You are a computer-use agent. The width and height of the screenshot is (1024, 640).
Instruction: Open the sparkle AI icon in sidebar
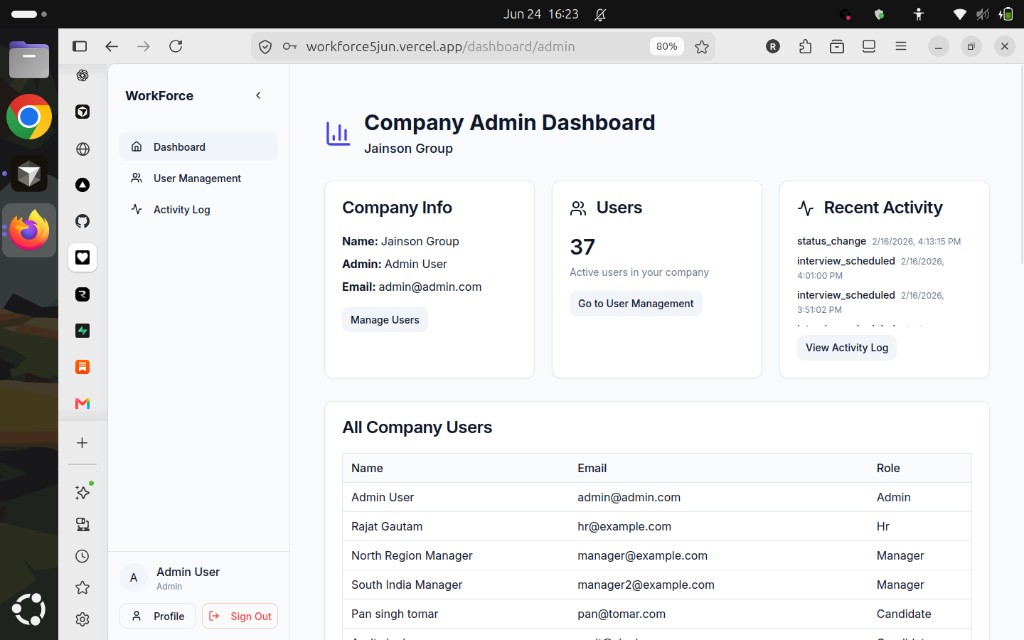(82, 492)
